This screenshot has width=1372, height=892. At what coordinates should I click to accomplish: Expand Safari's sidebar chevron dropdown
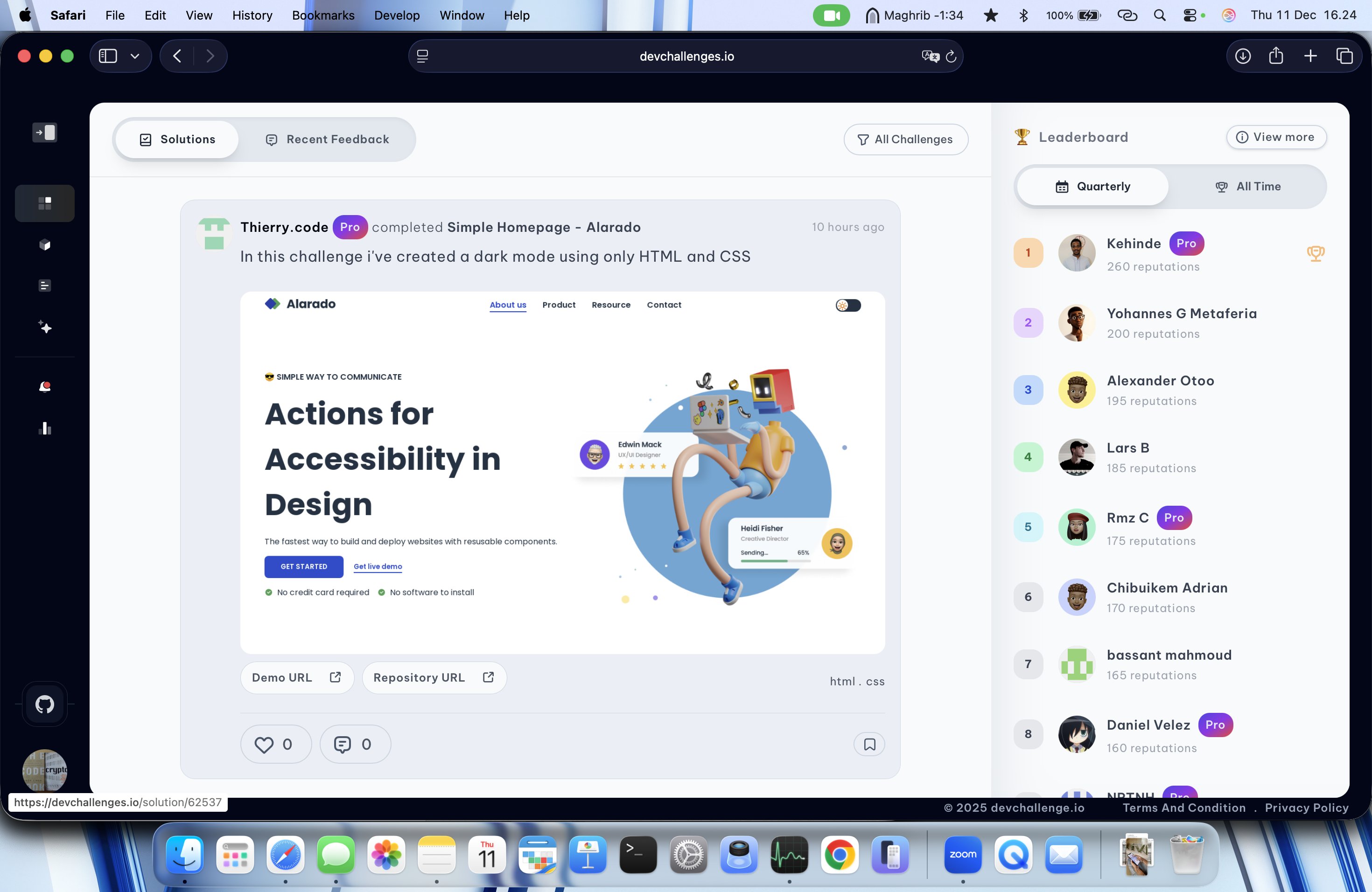coord(135,56)
